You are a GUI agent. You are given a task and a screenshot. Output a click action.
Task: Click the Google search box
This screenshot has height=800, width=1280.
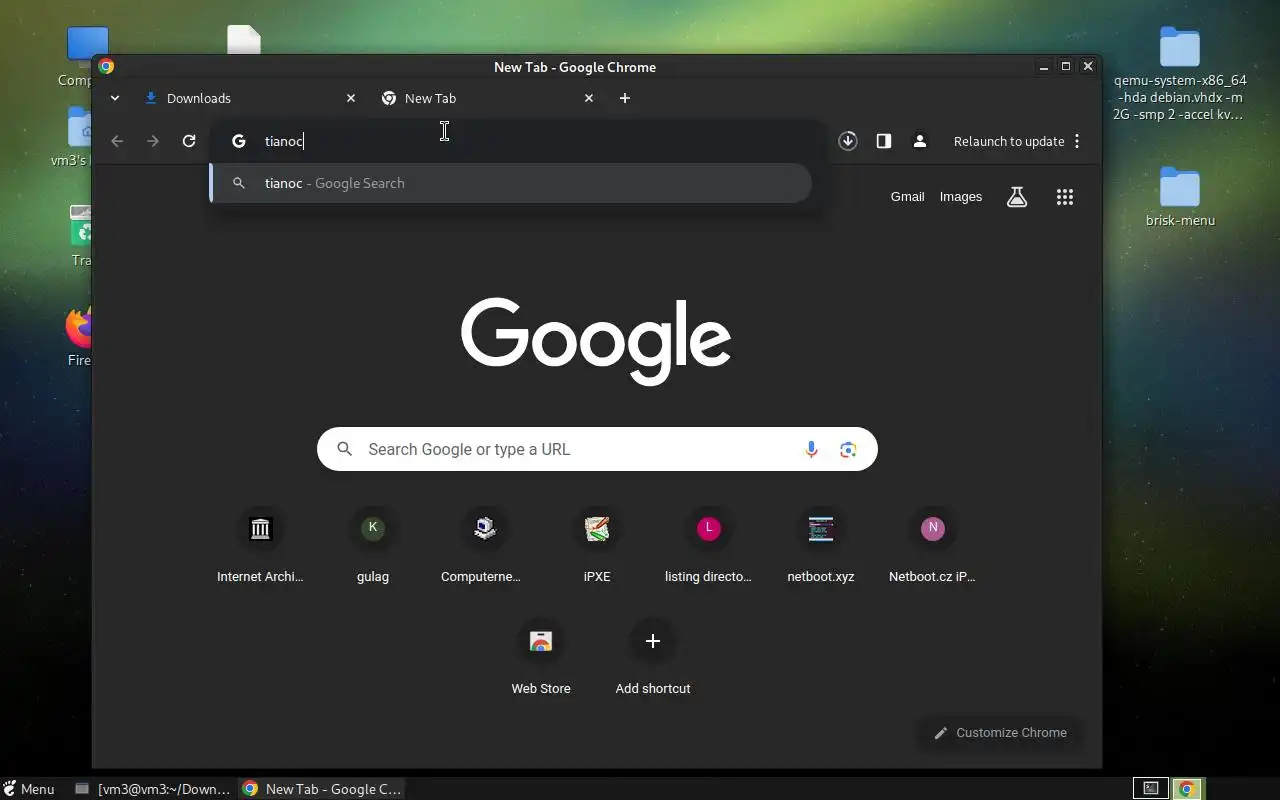(597, 449)
